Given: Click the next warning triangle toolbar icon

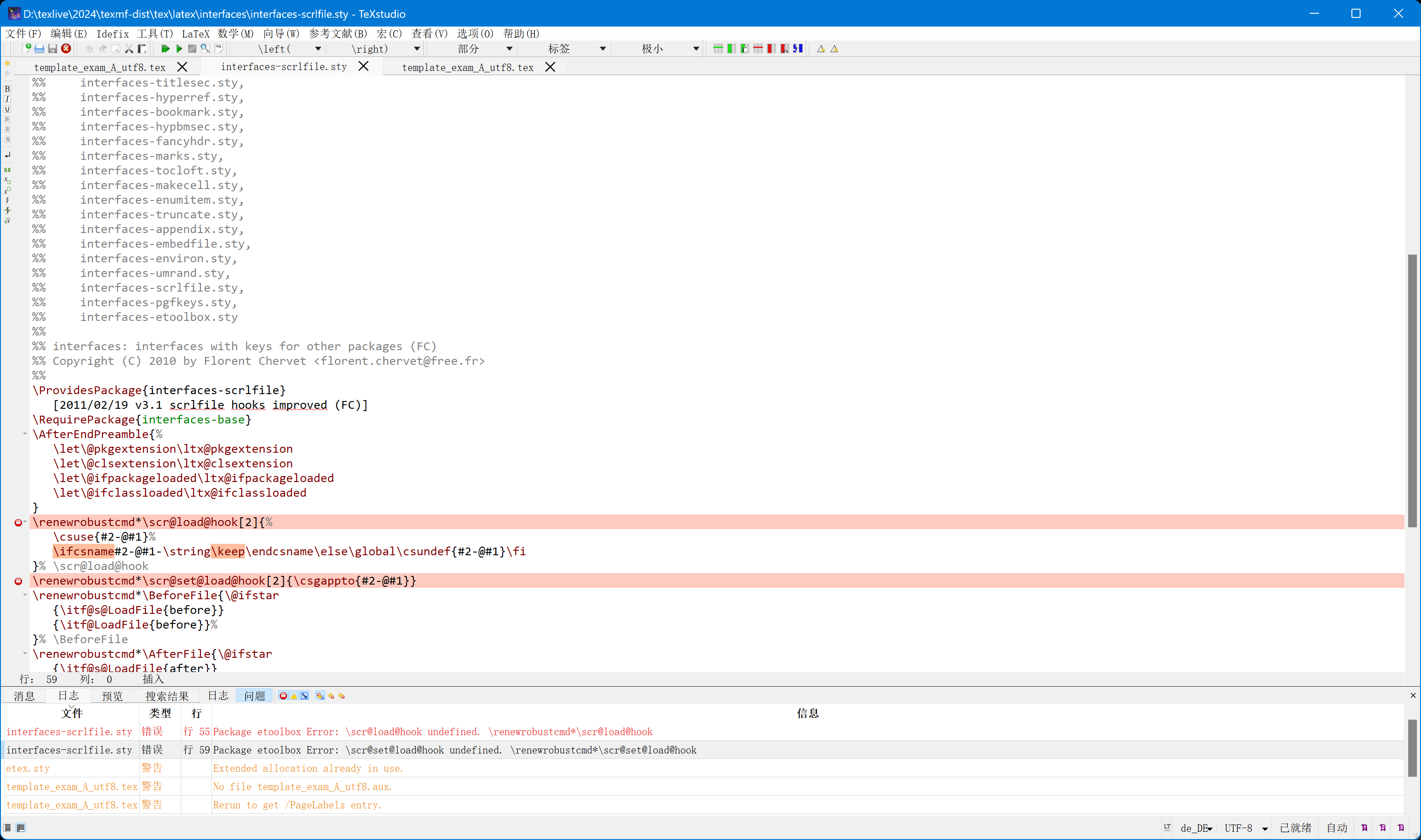Looking at the screenshot, I should (x=834, y=49).
